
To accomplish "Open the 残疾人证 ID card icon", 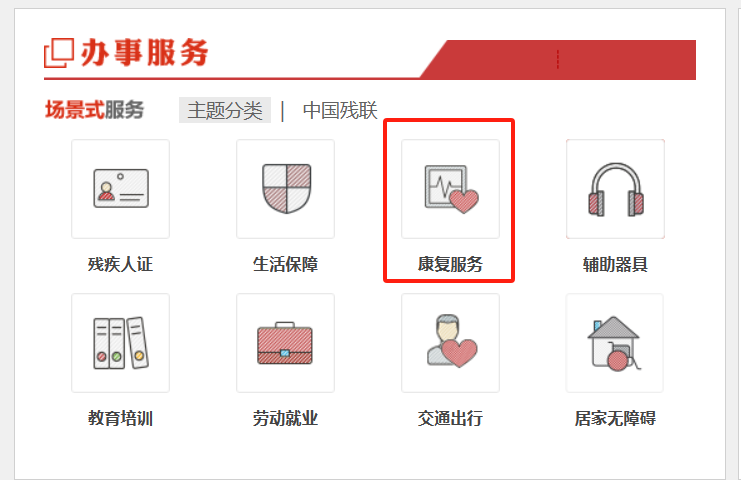I will [x=121, y=189].
